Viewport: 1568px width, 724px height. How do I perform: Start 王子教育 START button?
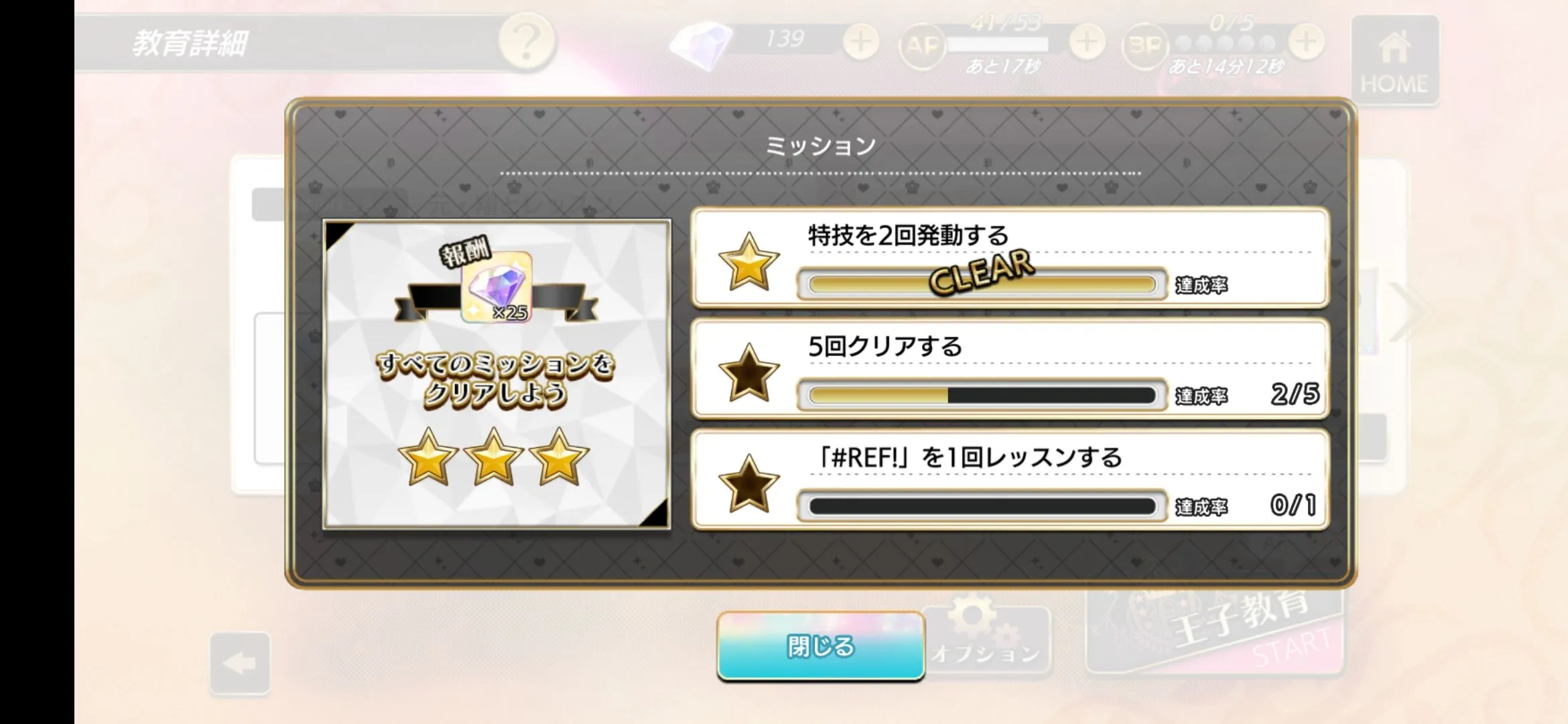[x=1214, y=631]
